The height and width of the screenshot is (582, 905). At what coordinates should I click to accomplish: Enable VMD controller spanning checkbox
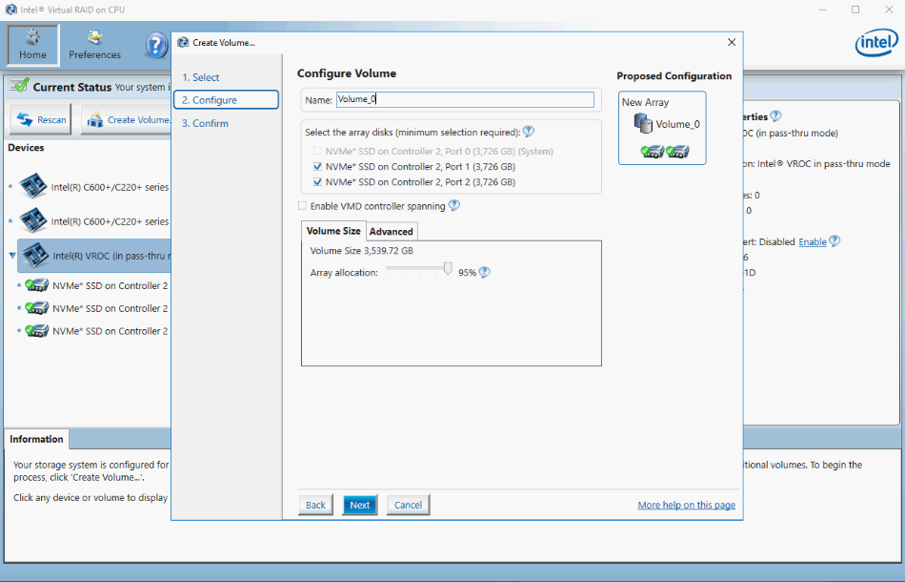(x=302, y=206)
